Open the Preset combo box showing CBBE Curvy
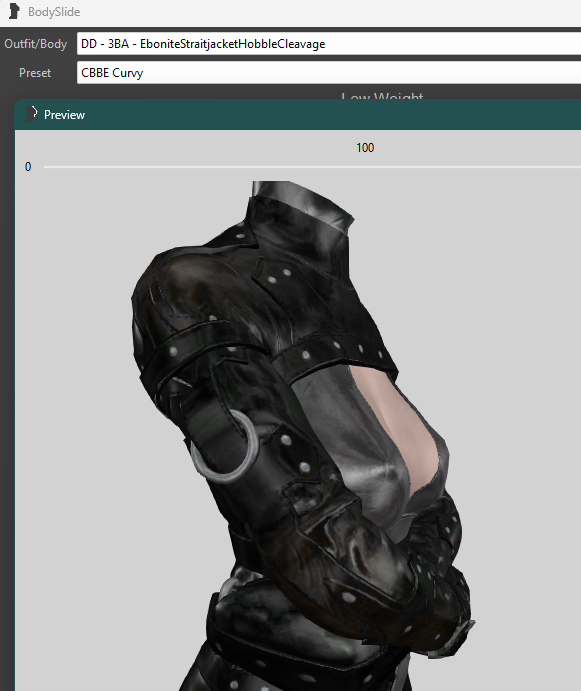 (329, 72)
